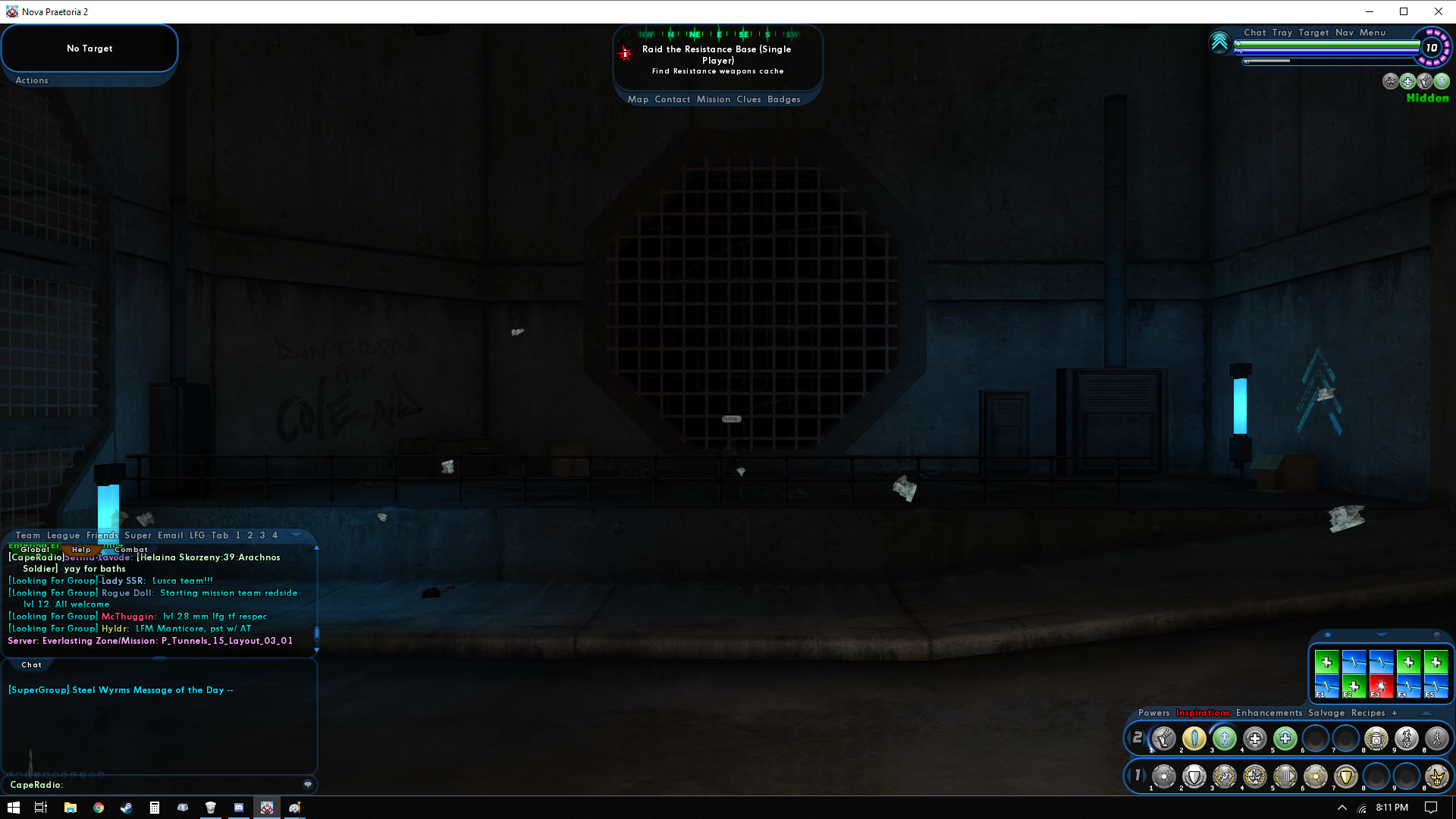Switch tray 2 to the previous tray
1456x819 pixels.
tap(1129, 738)
